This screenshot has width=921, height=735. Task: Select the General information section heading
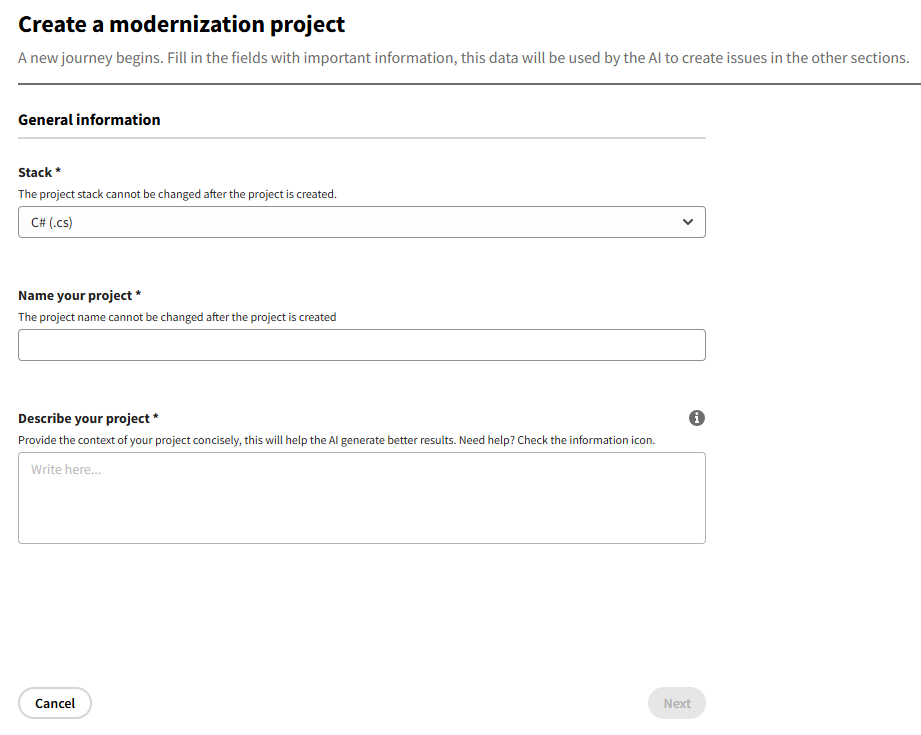tap(89, 120)
